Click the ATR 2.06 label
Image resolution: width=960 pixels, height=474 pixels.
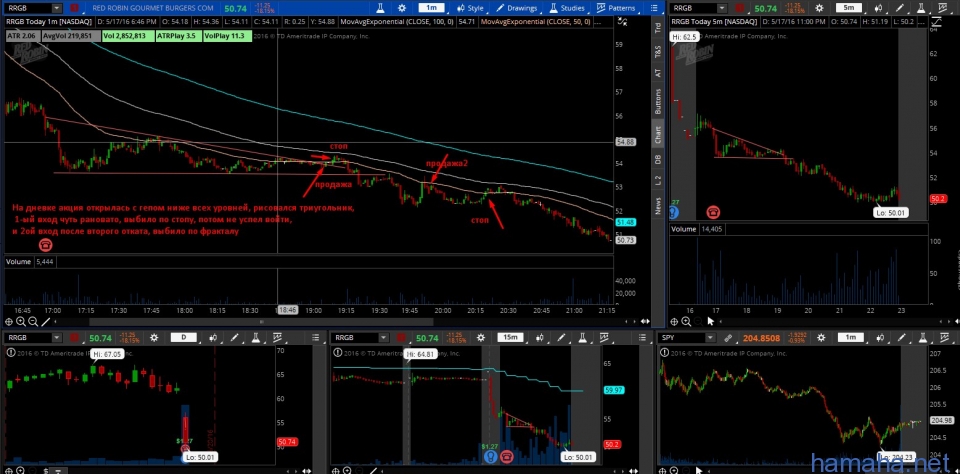point(23,36)
